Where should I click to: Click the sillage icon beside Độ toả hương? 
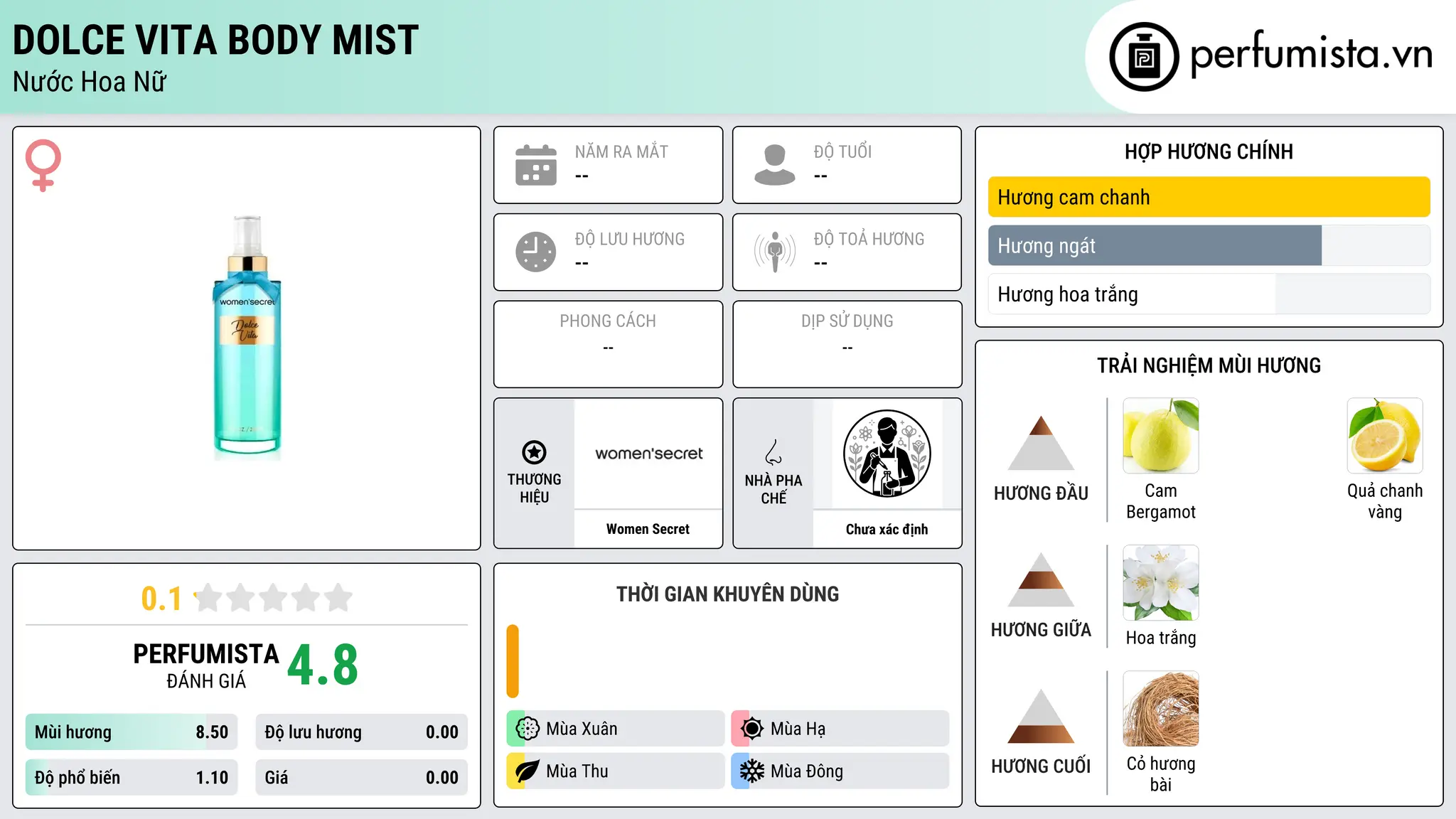tap(775, 252)
